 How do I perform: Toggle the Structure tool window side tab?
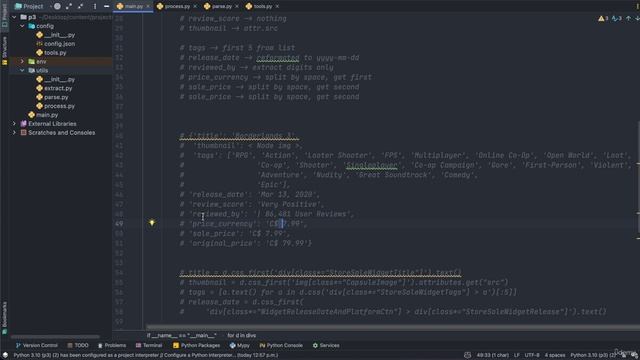(x=4, y=50)
